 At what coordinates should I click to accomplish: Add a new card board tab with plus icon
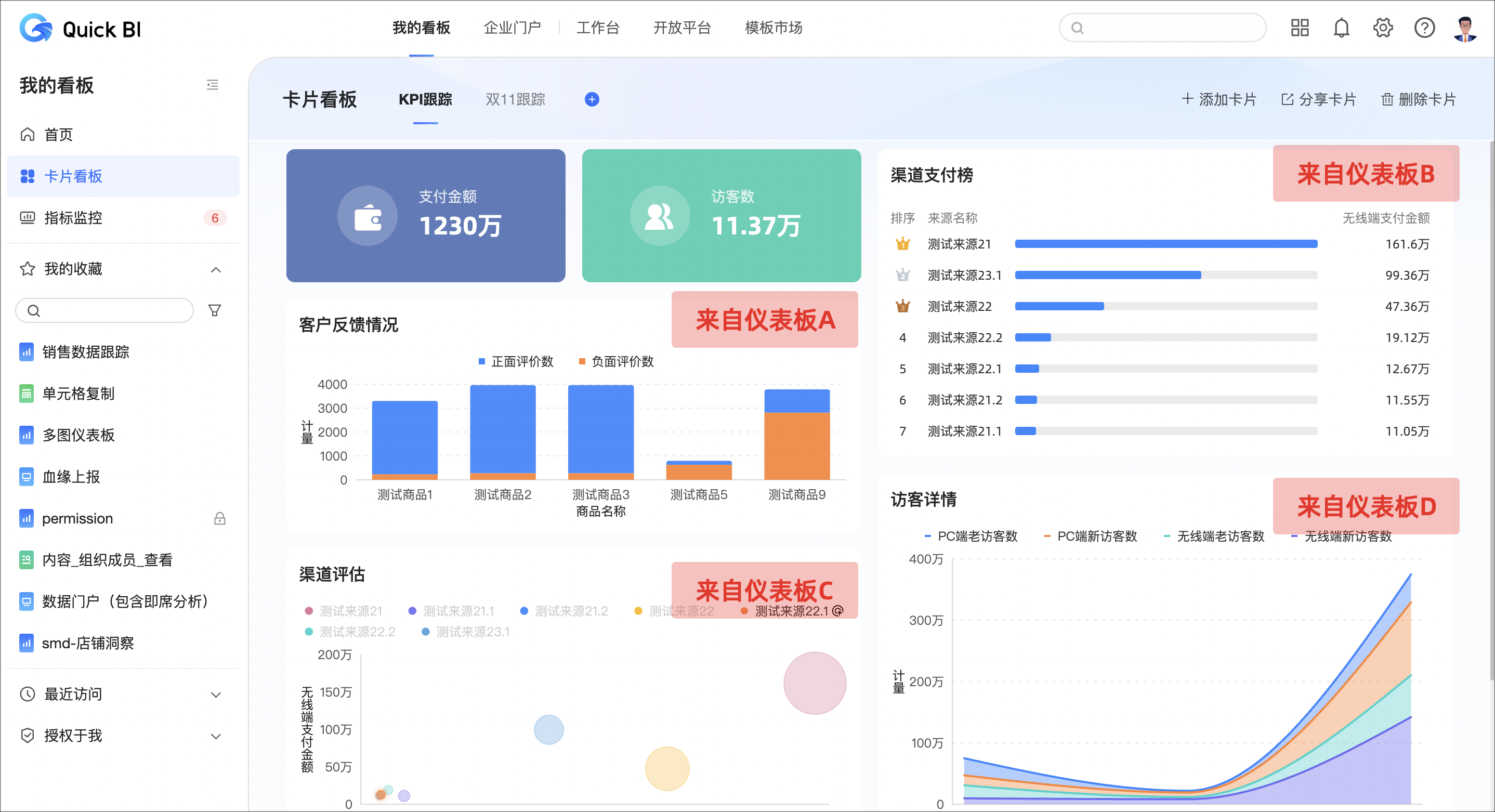tap(592, 99)
